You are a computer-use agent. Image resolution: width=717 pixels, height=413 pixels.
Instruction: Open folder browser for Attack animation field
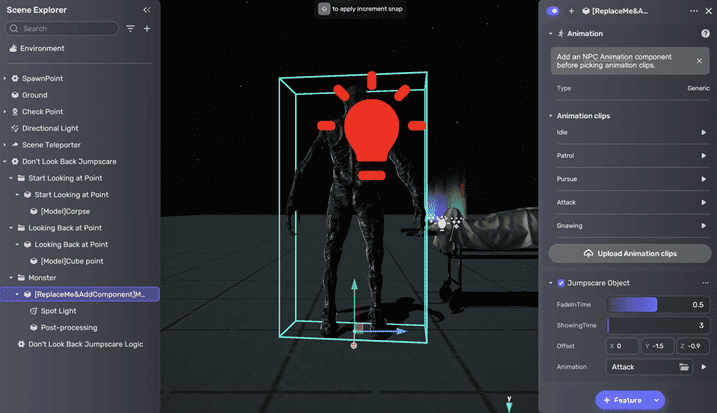pyautogui.click(x=684, y=367)
